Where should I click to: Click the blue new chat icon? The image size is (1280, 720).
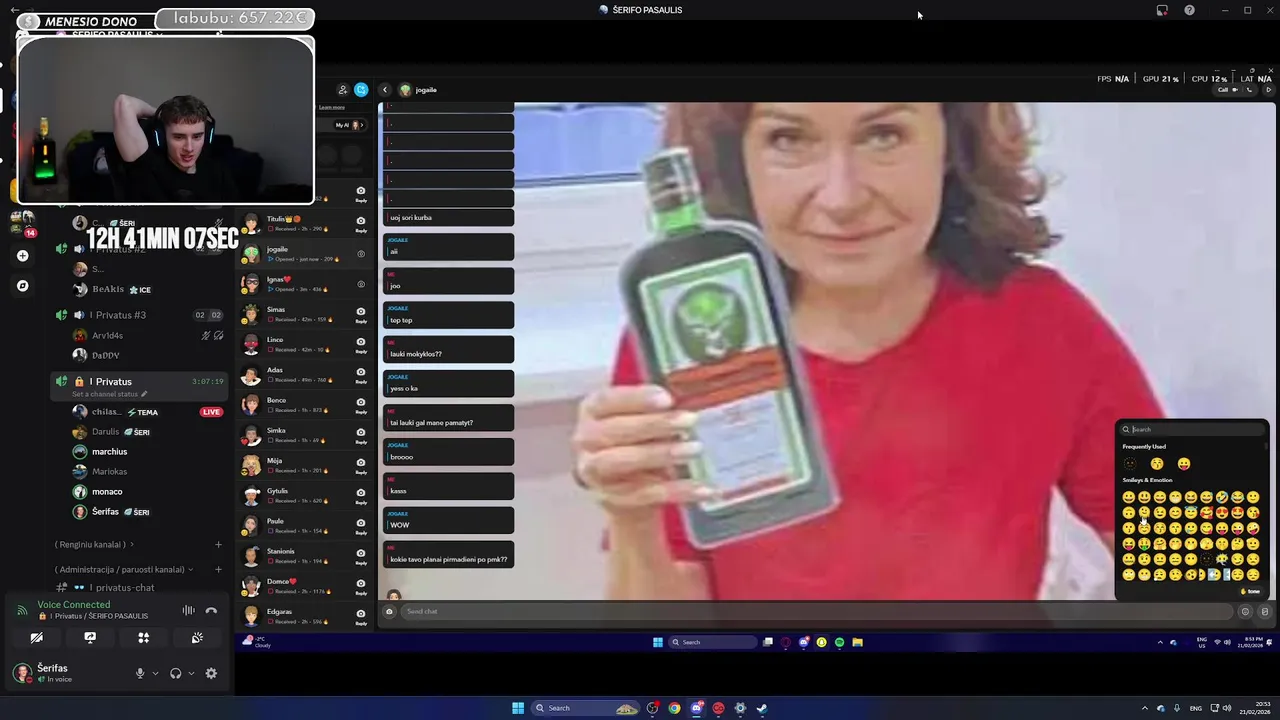(x=361, y=90)
